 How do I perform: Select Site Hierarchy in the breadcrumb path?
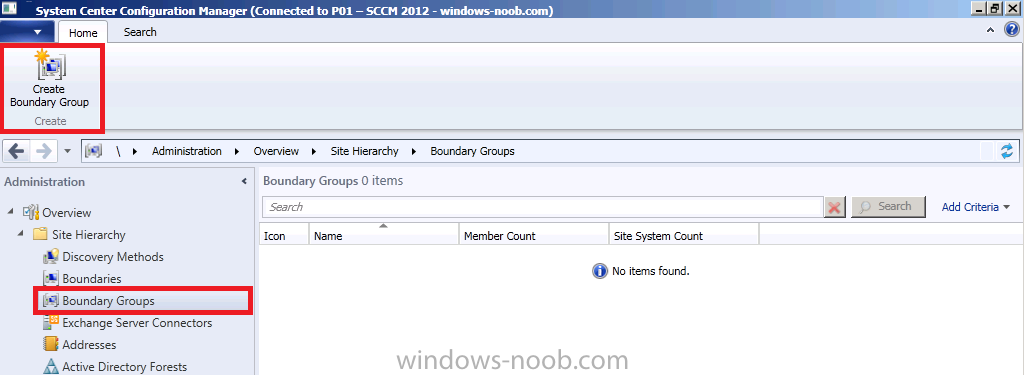[x=364, y=151]
